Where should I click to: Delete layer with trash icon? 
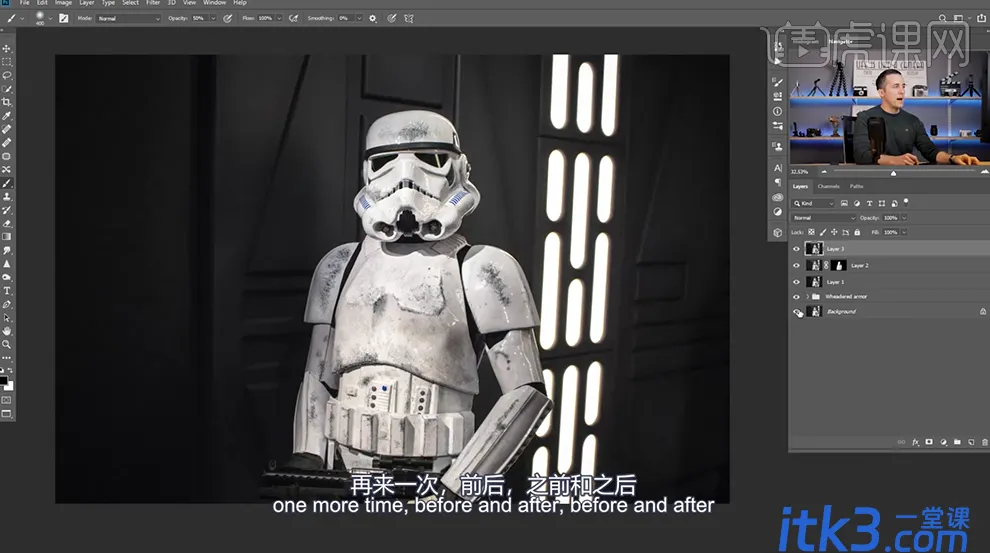[x=984, y=443]
